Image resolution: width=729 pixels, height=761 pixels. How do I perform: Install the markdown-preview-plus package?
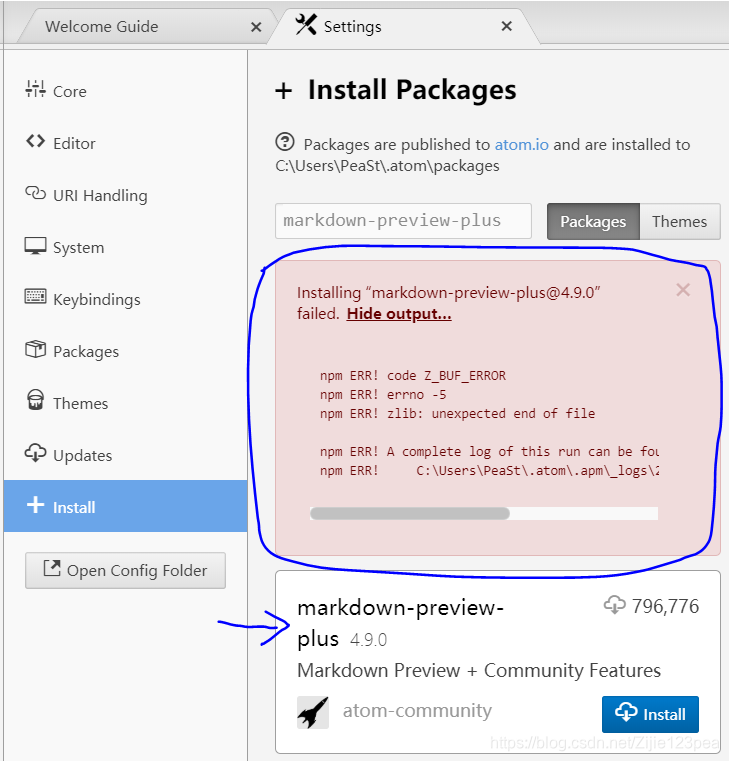[650, 714]
